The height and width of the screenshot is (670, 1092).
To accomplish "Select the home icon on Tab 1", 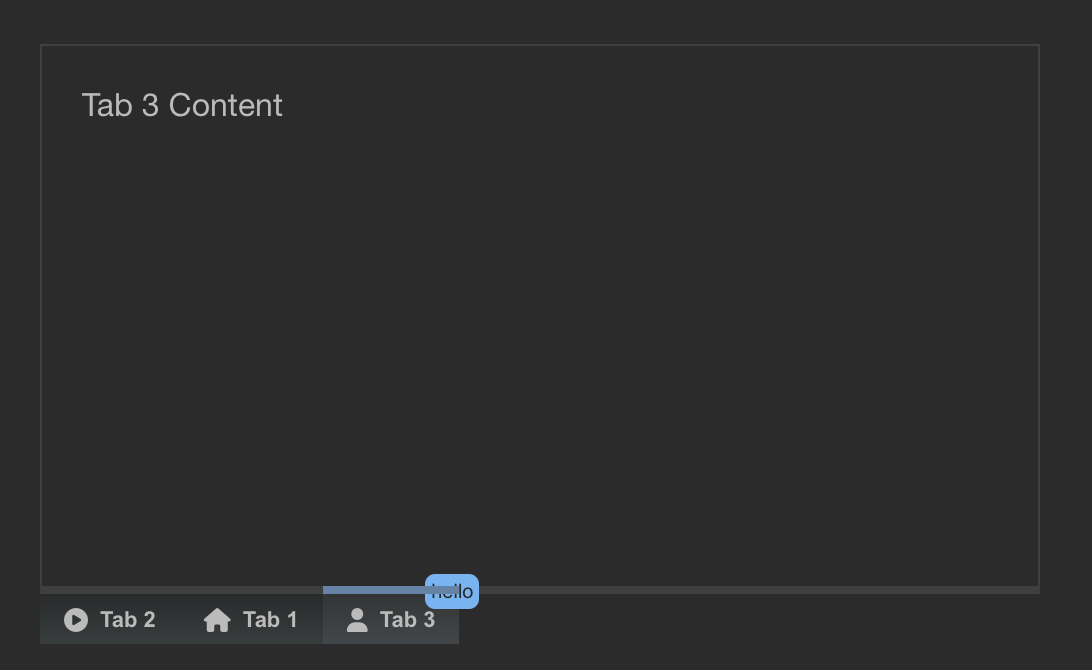I will tap(216, 620).
